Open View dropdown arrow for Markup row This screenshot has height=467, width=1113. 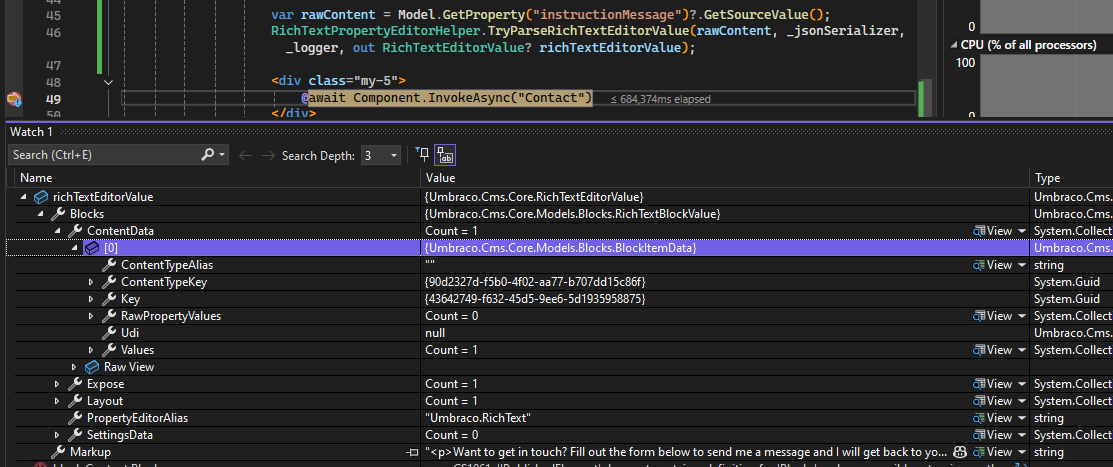[x=1022, y=452]
